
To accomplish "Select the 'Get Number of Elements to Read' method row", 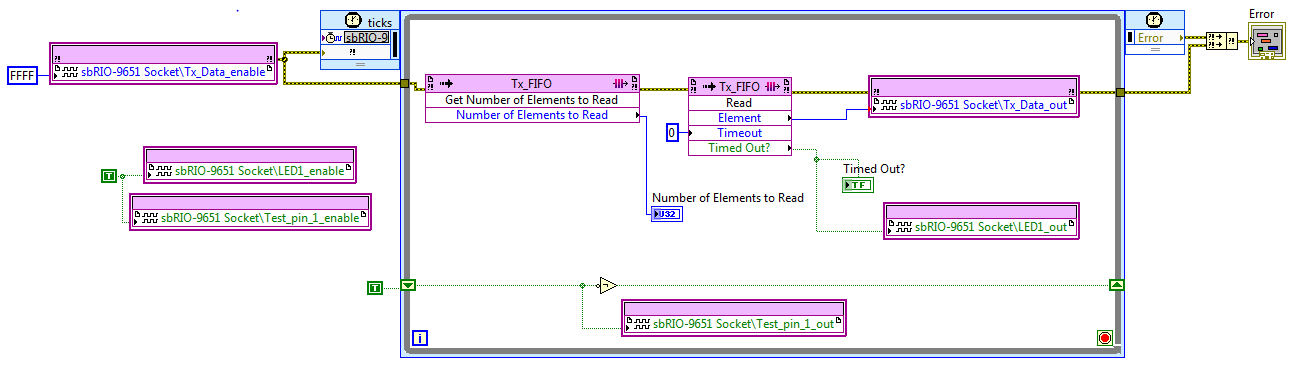I will pos(532,100).
